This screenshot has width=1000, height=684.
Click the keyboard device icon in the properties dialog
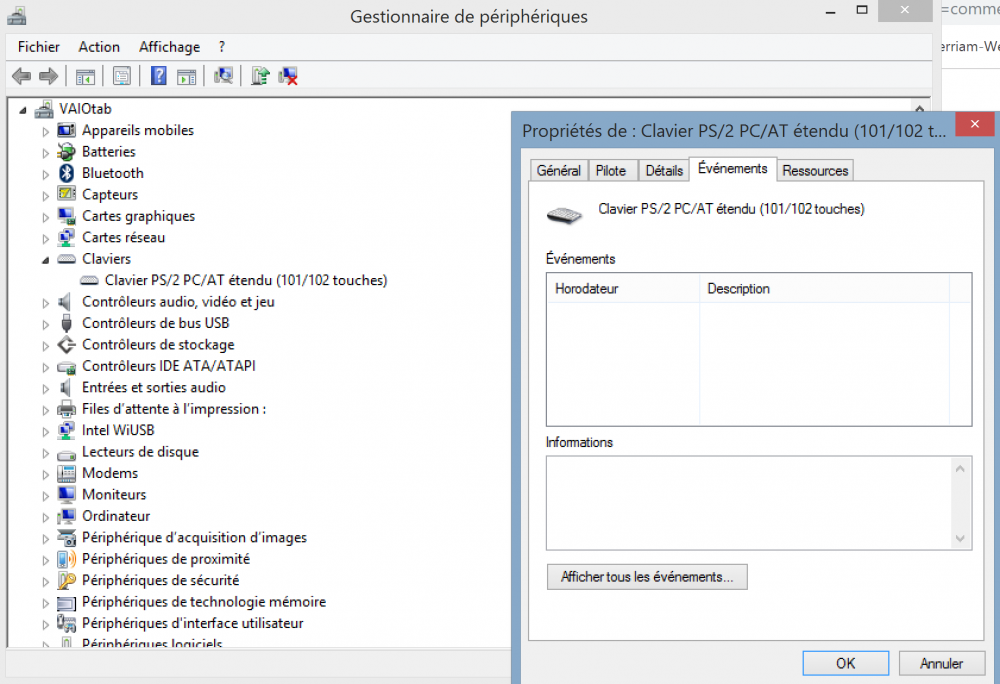click(564, 215)
